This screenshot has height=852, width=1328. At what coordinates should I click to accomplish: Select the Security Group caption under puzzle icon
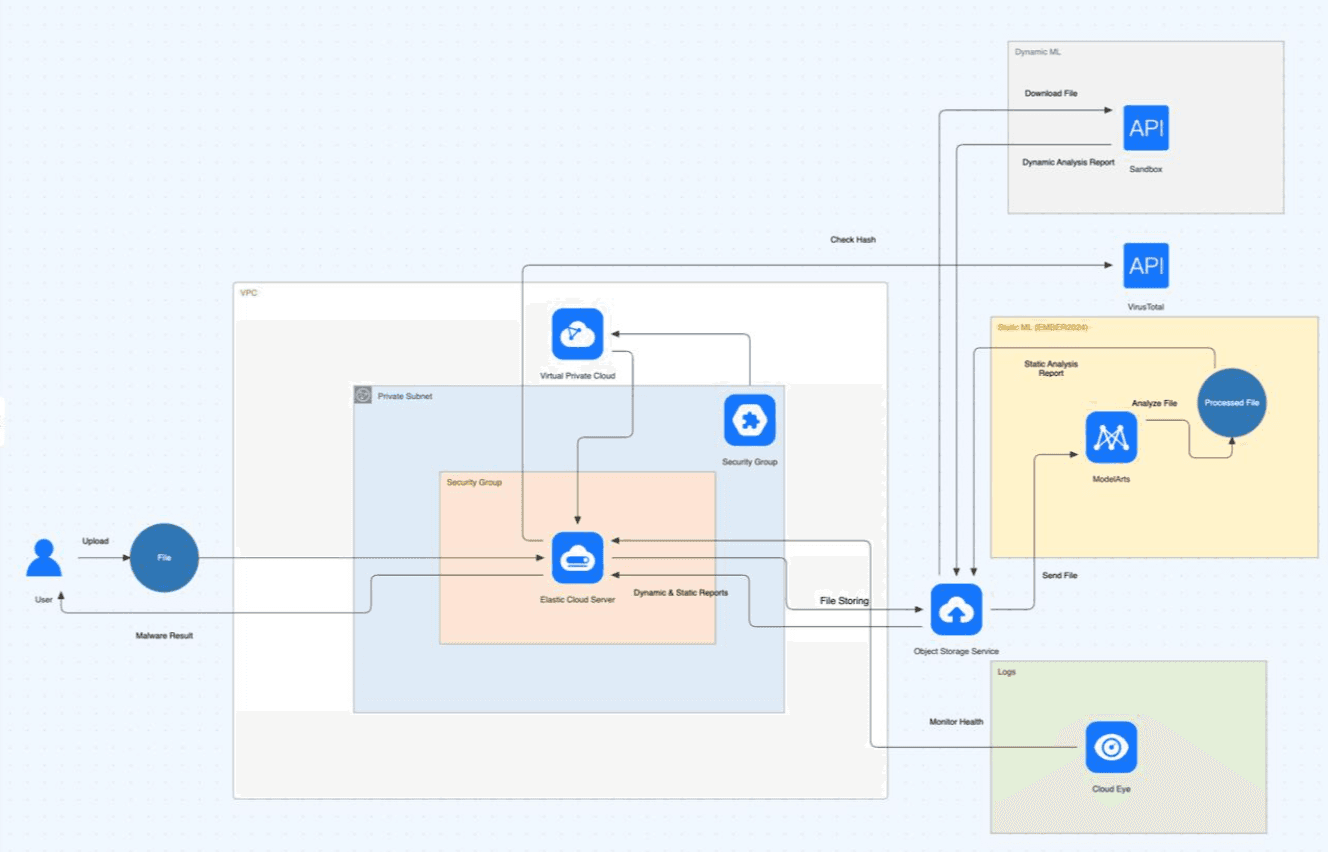[749, 462]
